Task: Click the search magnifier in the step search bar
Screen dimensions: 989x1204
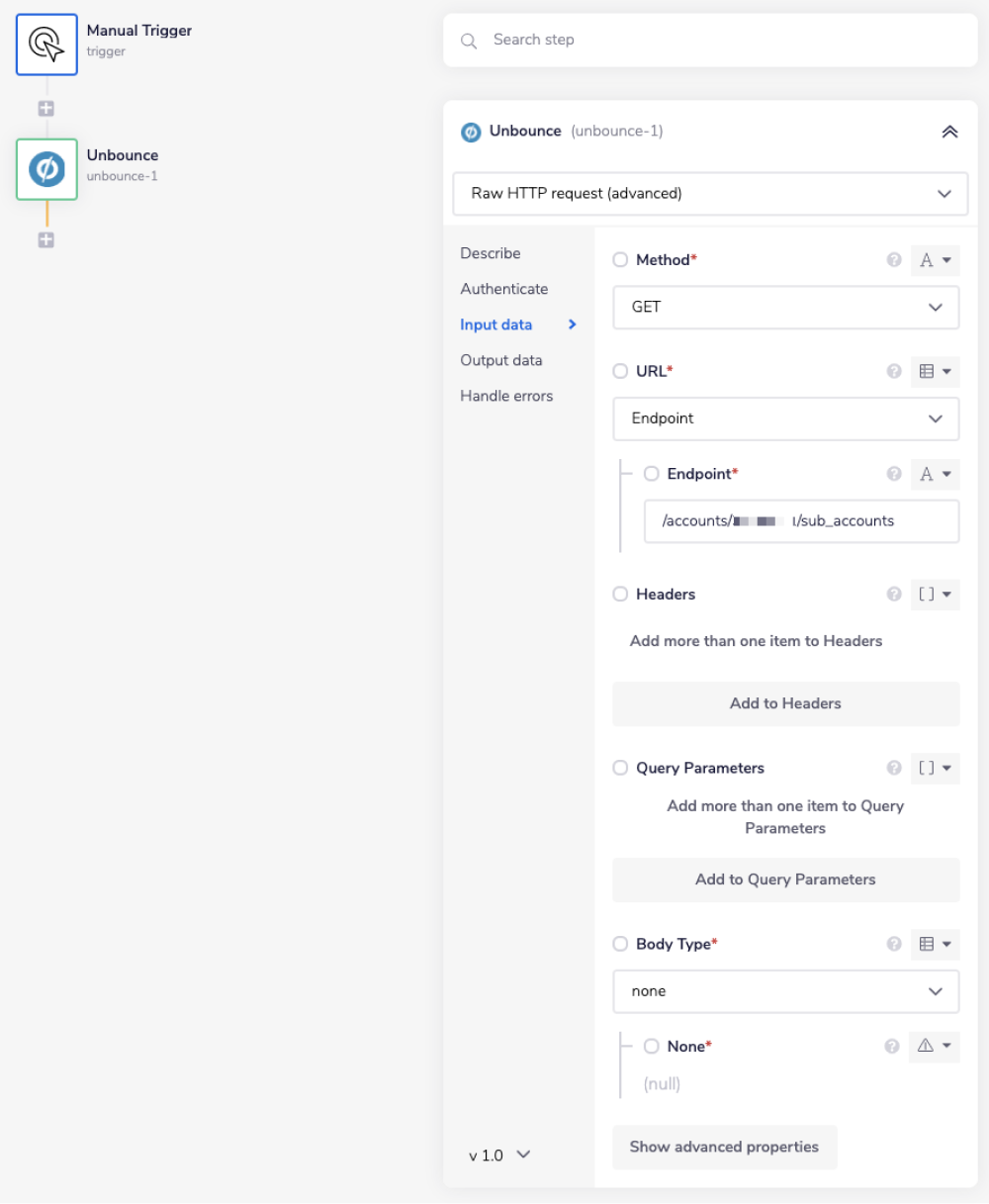Action: point(468,41)
